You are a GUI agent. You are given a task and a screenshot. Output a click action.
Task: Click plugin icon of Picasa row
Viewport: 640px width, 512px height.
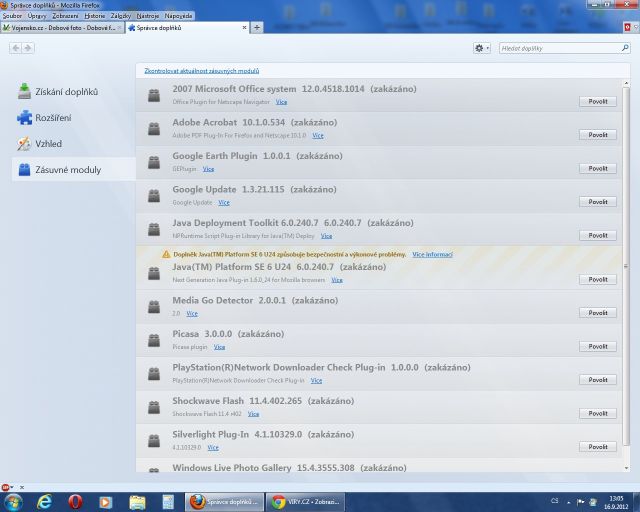[154, 341]
